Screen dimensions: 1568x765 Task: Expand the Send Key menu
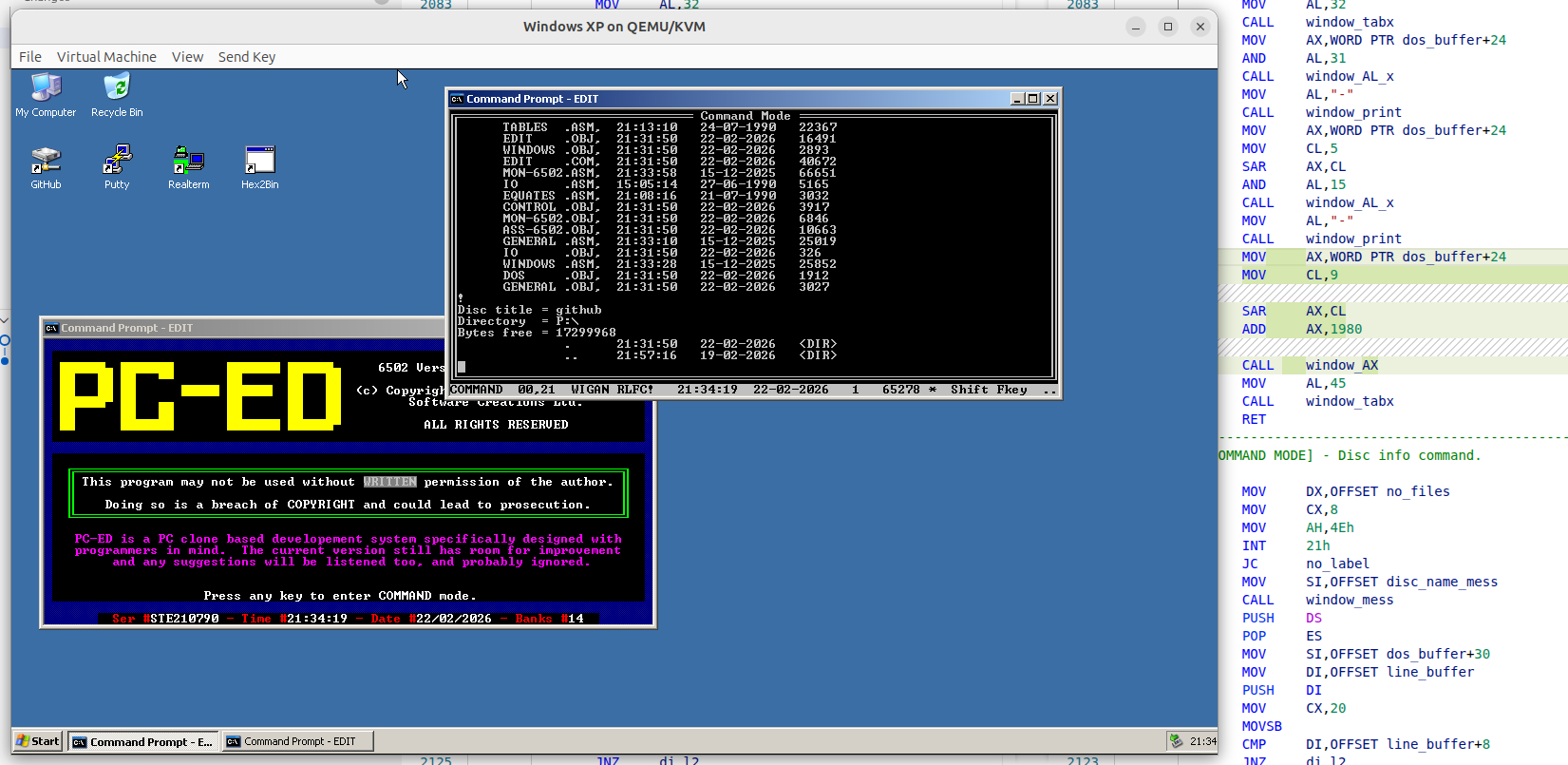247,57
